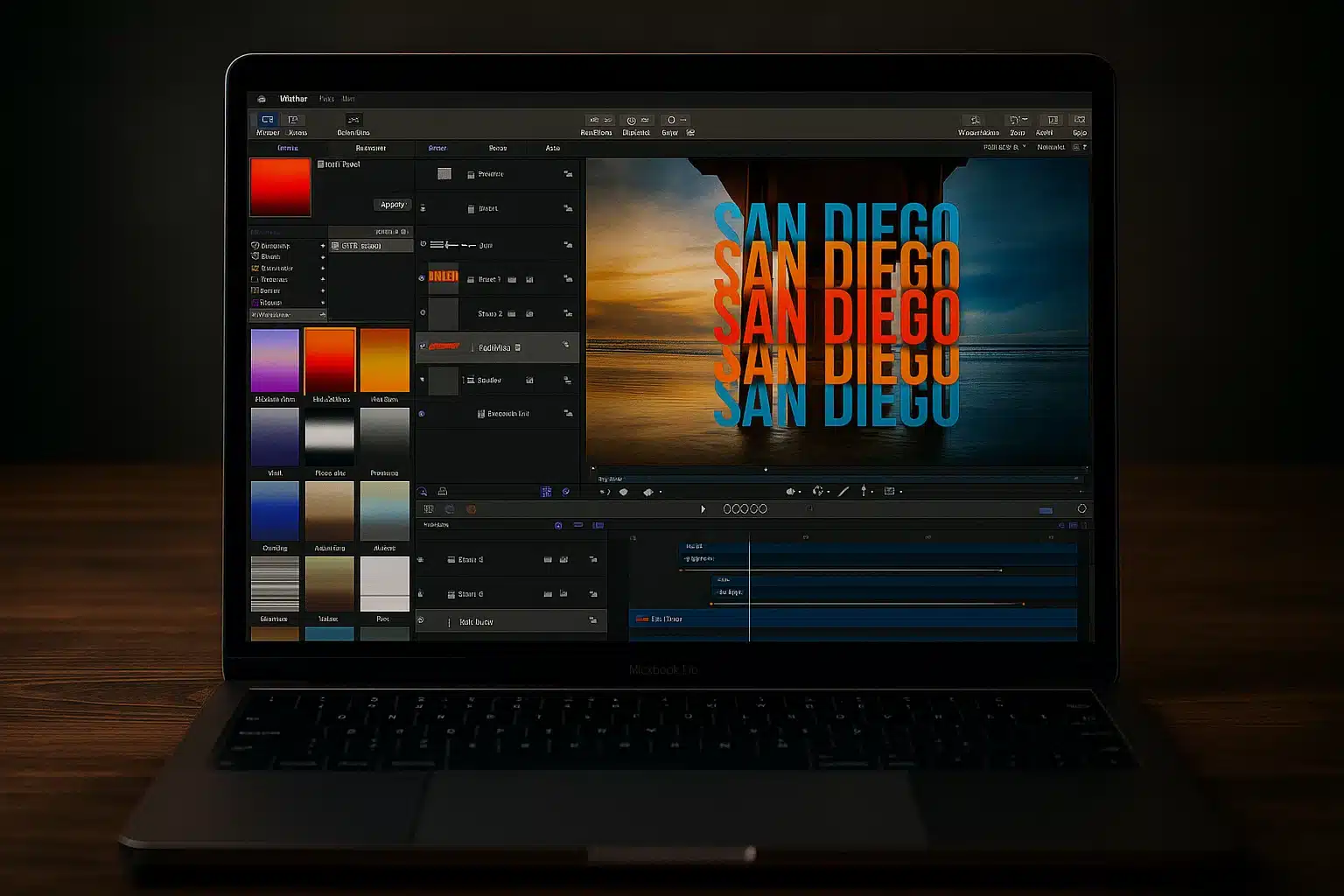
Task: Choose the orange-yellow gradient swatch
Action: tap(385, 360)
